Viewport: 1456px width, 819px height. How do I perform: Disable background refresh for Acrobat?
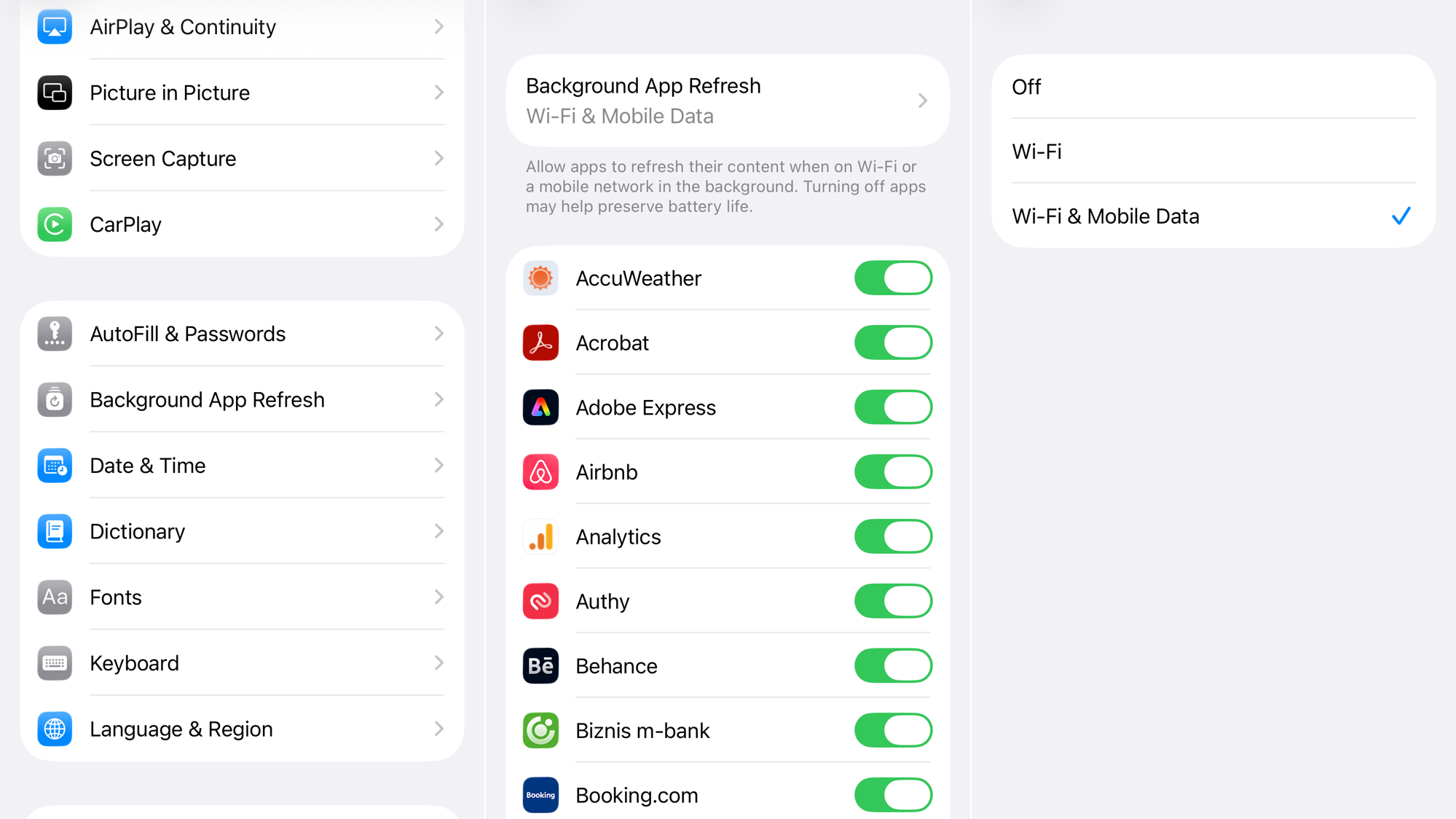click(893, 343)
